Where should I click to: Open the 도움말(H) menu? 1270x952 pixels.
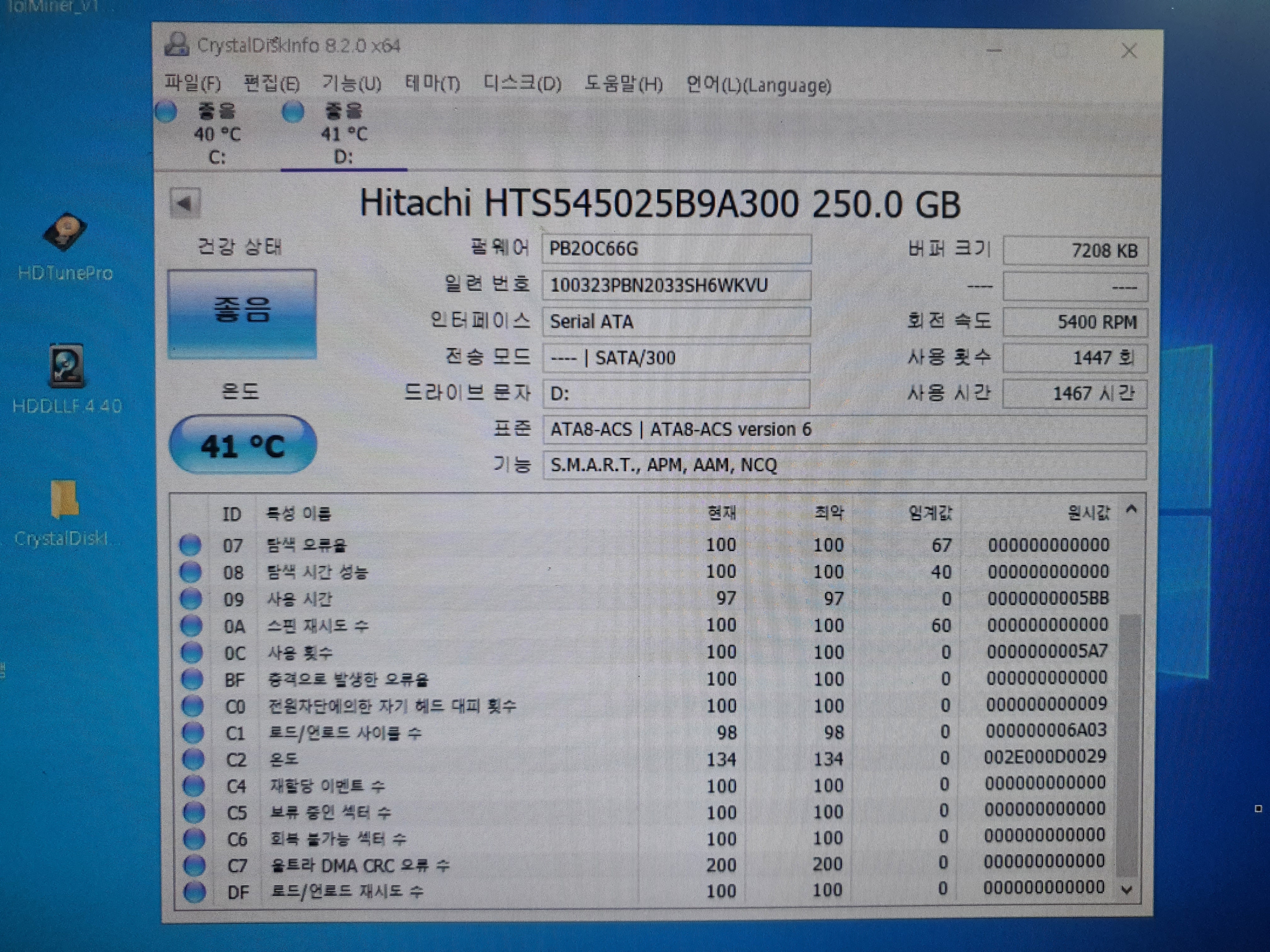coord(624,84)
